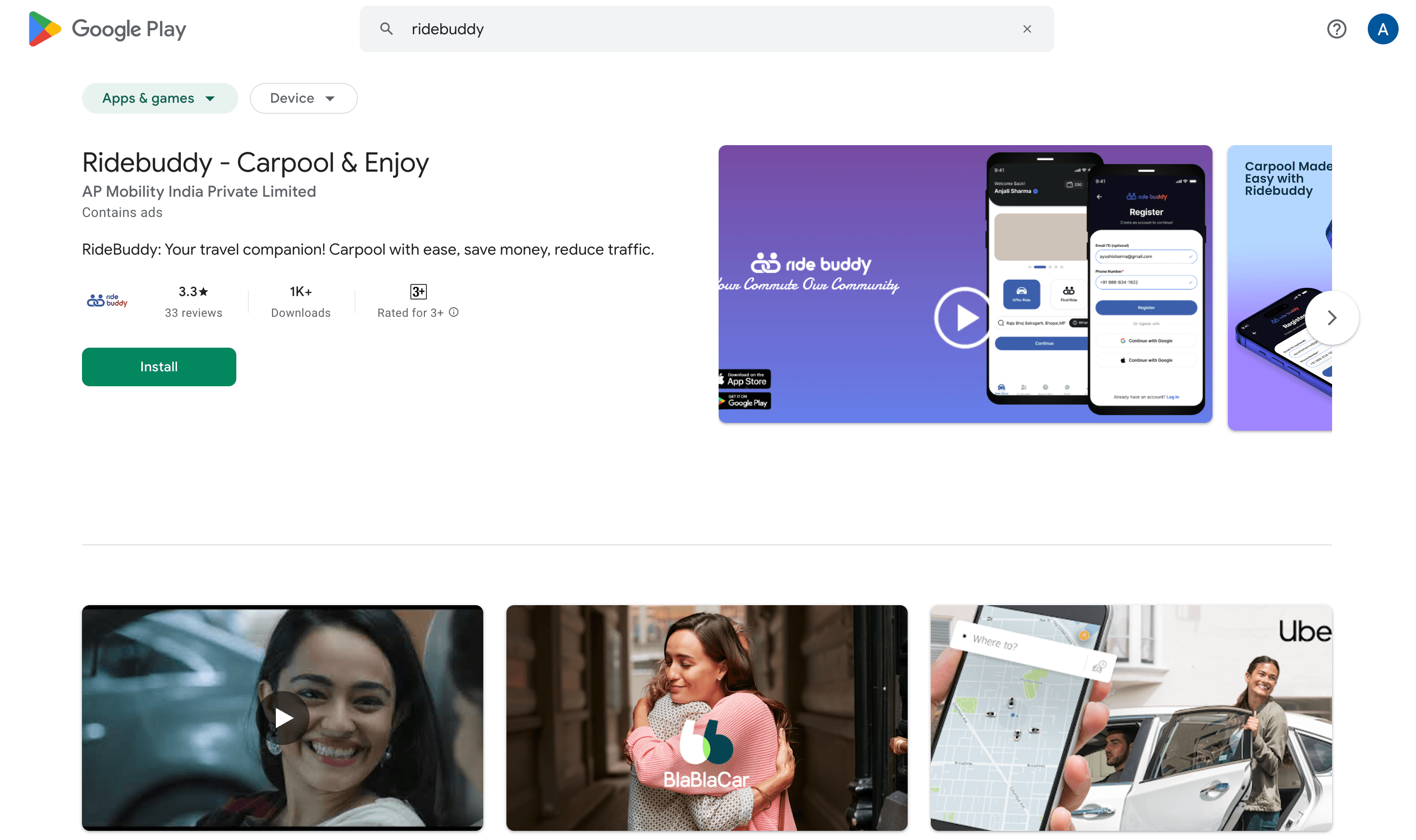The height and width of the screenshot is (840, 1416).
Task: Open the Apps & games filter dropdown
Action: click(160, 98)
